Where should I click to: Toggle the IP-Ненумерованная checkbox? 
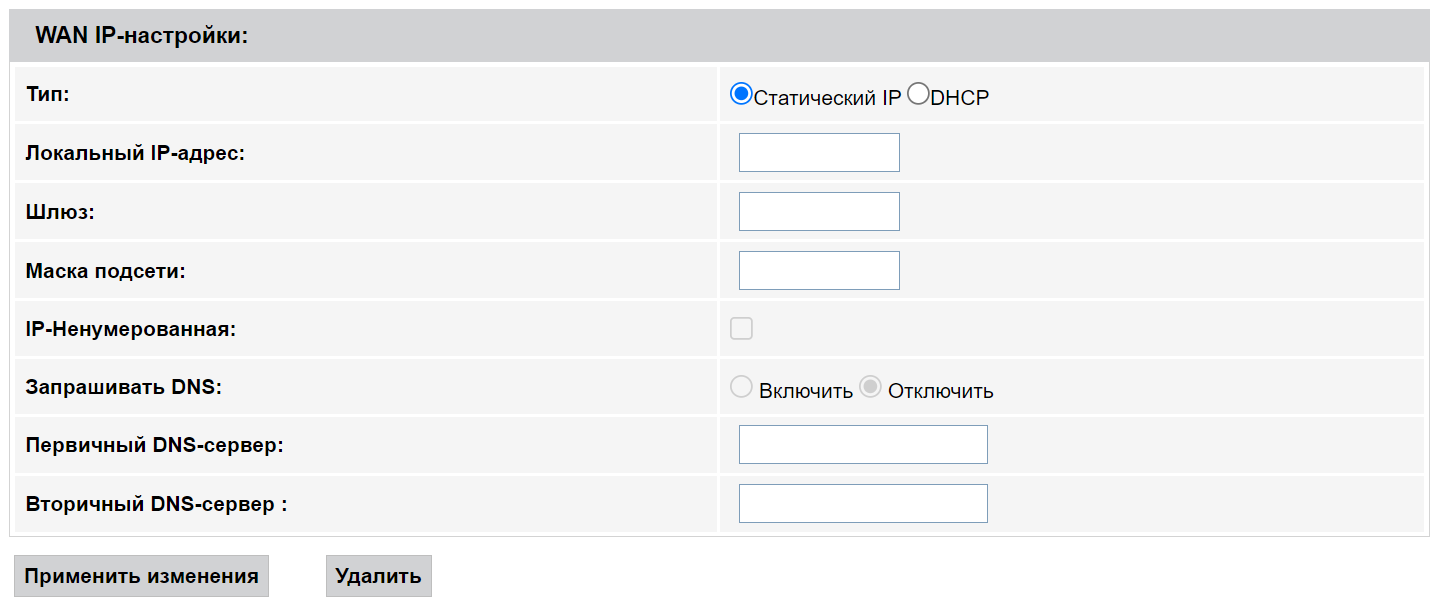click(741, 328)
